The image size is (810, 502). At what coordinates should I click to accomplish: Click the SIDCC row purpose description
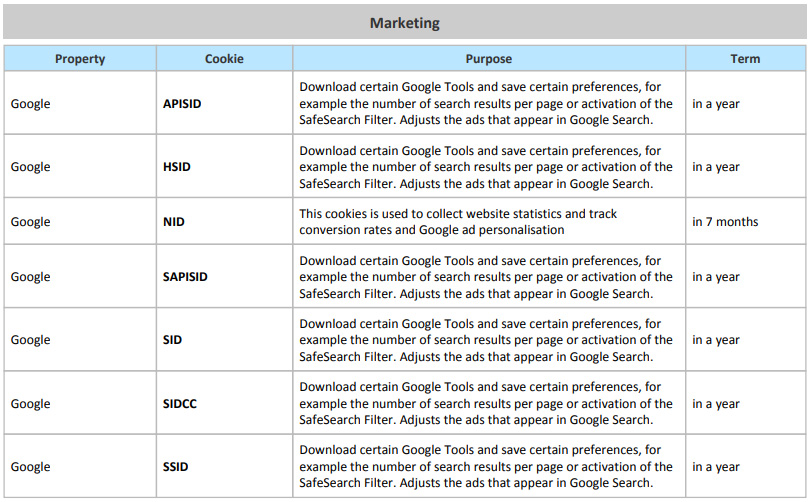pos(486,403)
